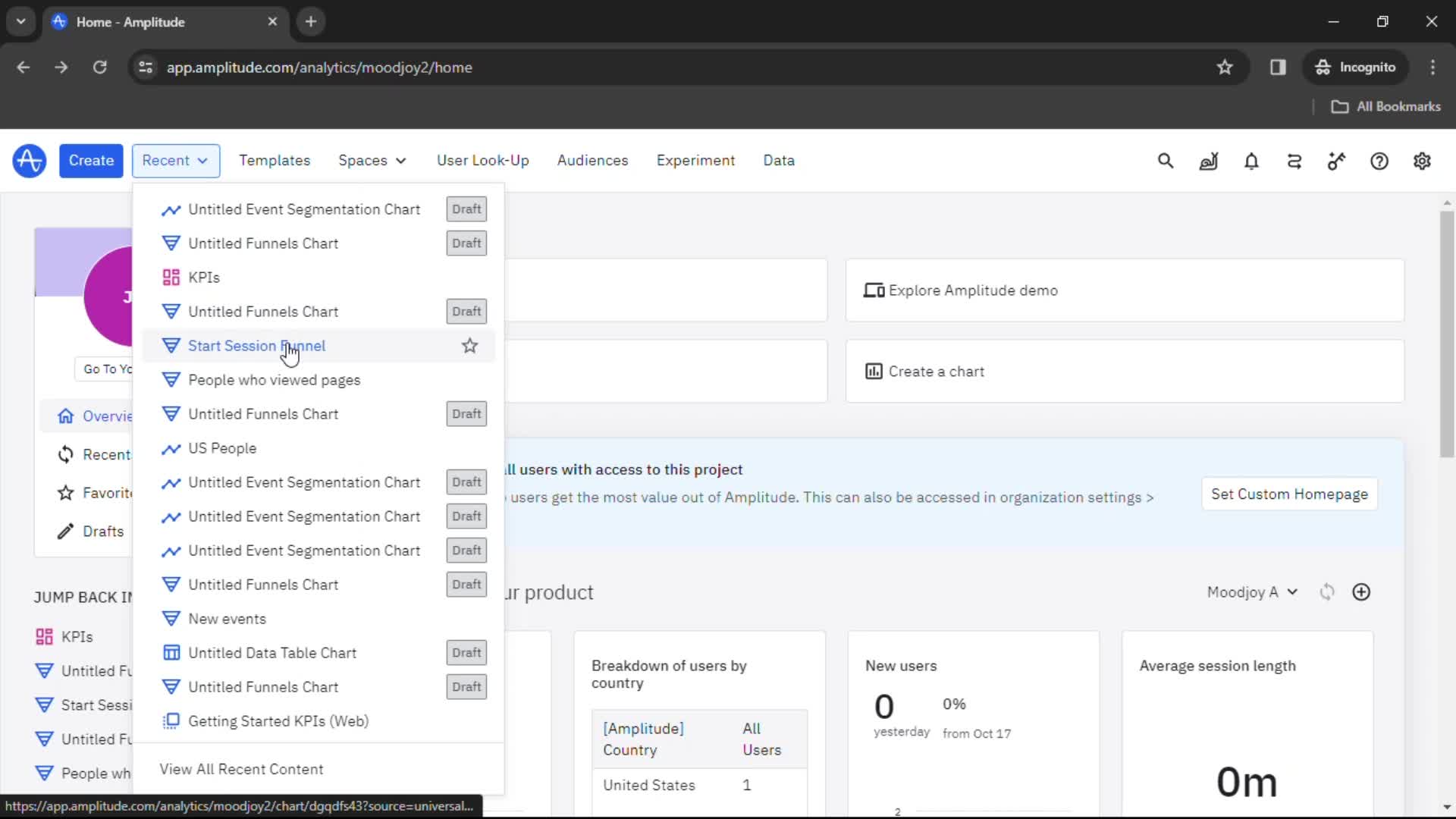This screenshot has height=819, width=1456.
Task: Open the help question mark icon
Action: pos(1379,161)
